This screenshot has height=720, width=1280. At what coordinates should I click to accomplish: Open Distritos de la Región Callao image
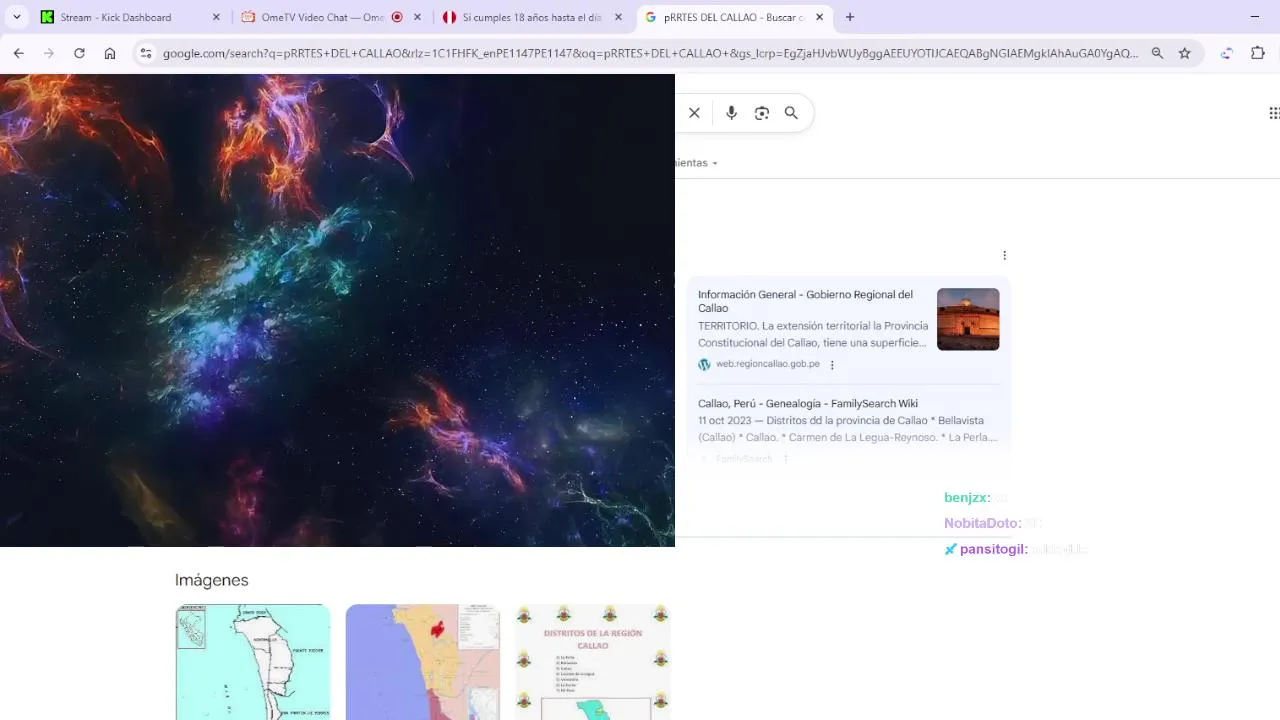tap(593, 662)
